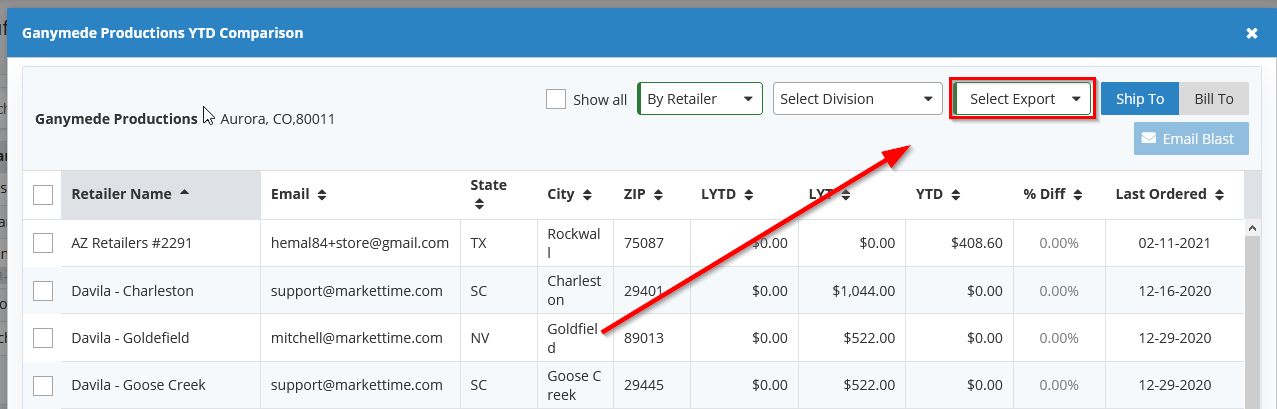Open the Select Export dropdown
This screenshot has width=1277, height=409.
tap(1023, 99)
